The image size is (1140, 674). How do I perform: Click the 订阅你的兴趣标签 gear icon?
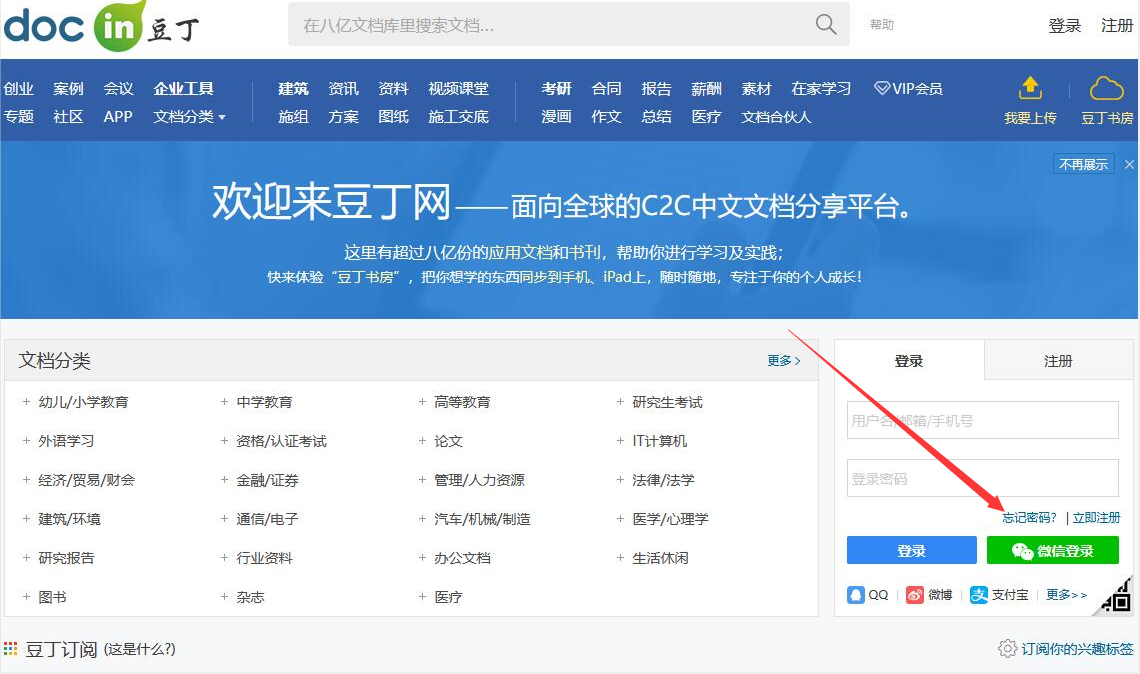pyautogui.click(x=1007, y=649)
